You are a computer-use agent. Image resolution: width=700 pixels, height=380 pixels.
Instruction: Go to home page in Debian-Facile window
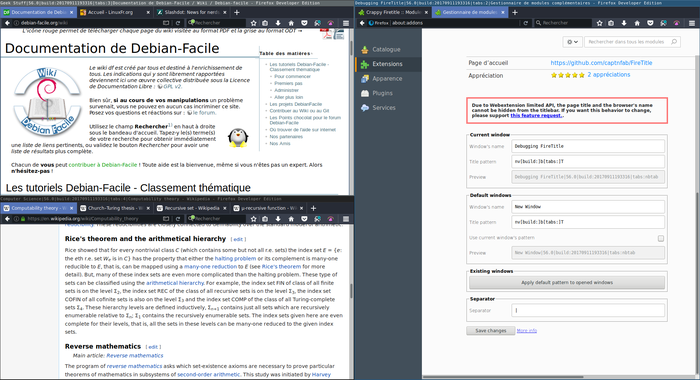(291, 23)
